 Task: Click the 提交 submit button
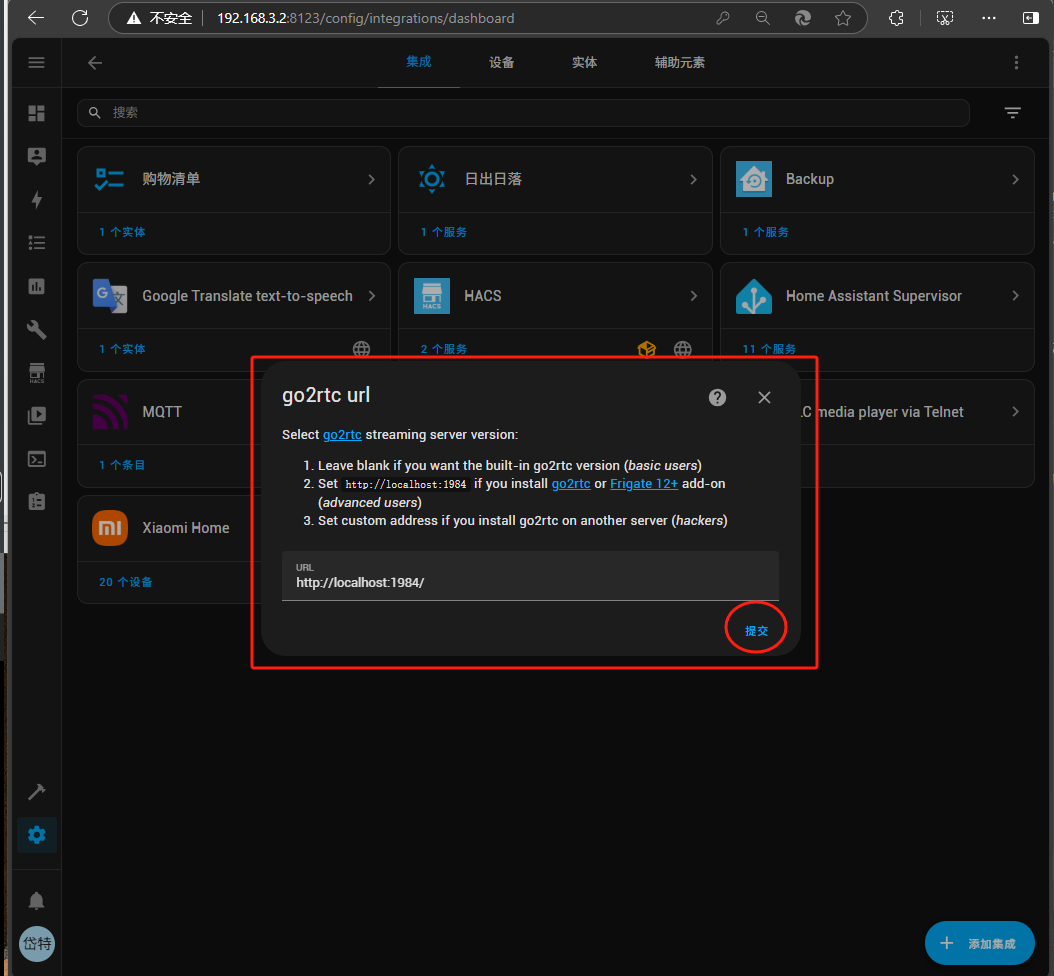[x=756, y=631]
